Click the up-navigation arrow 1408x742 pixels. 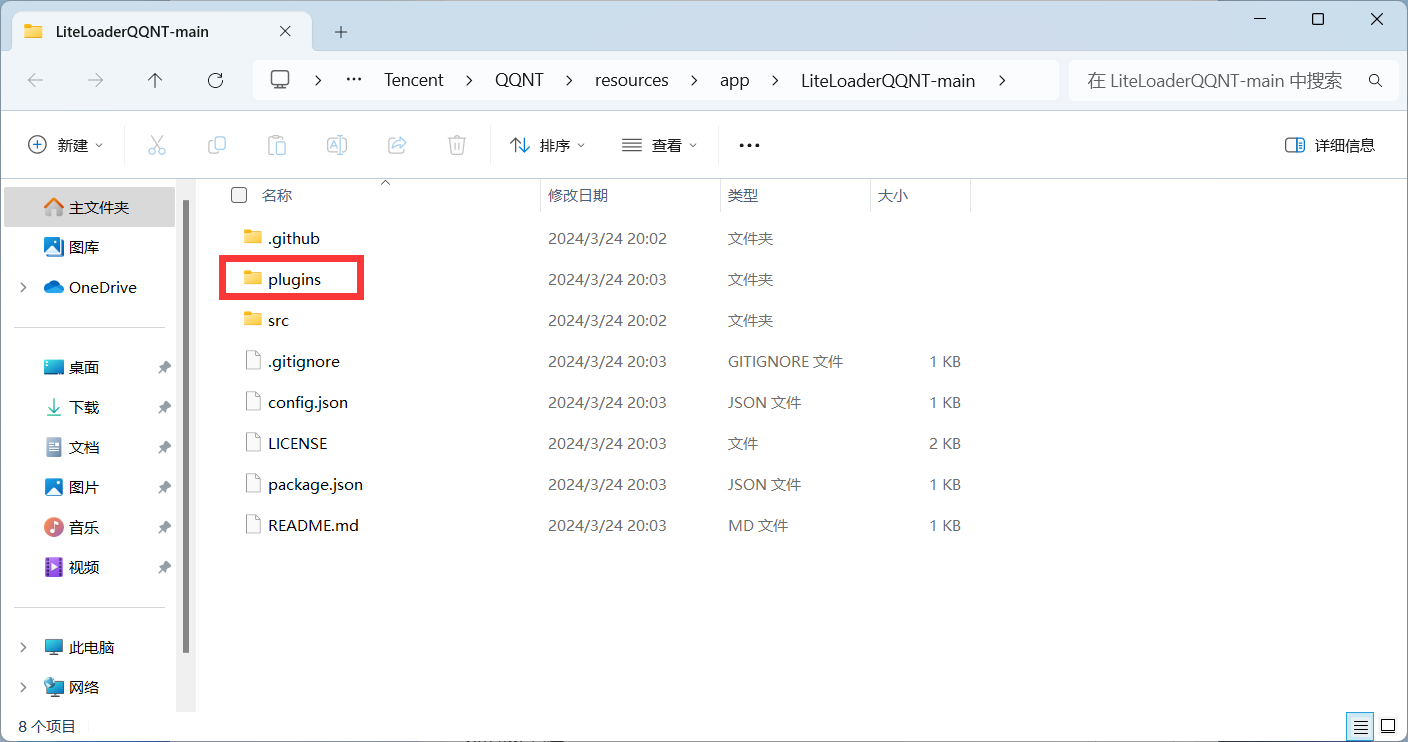point(155,80)
